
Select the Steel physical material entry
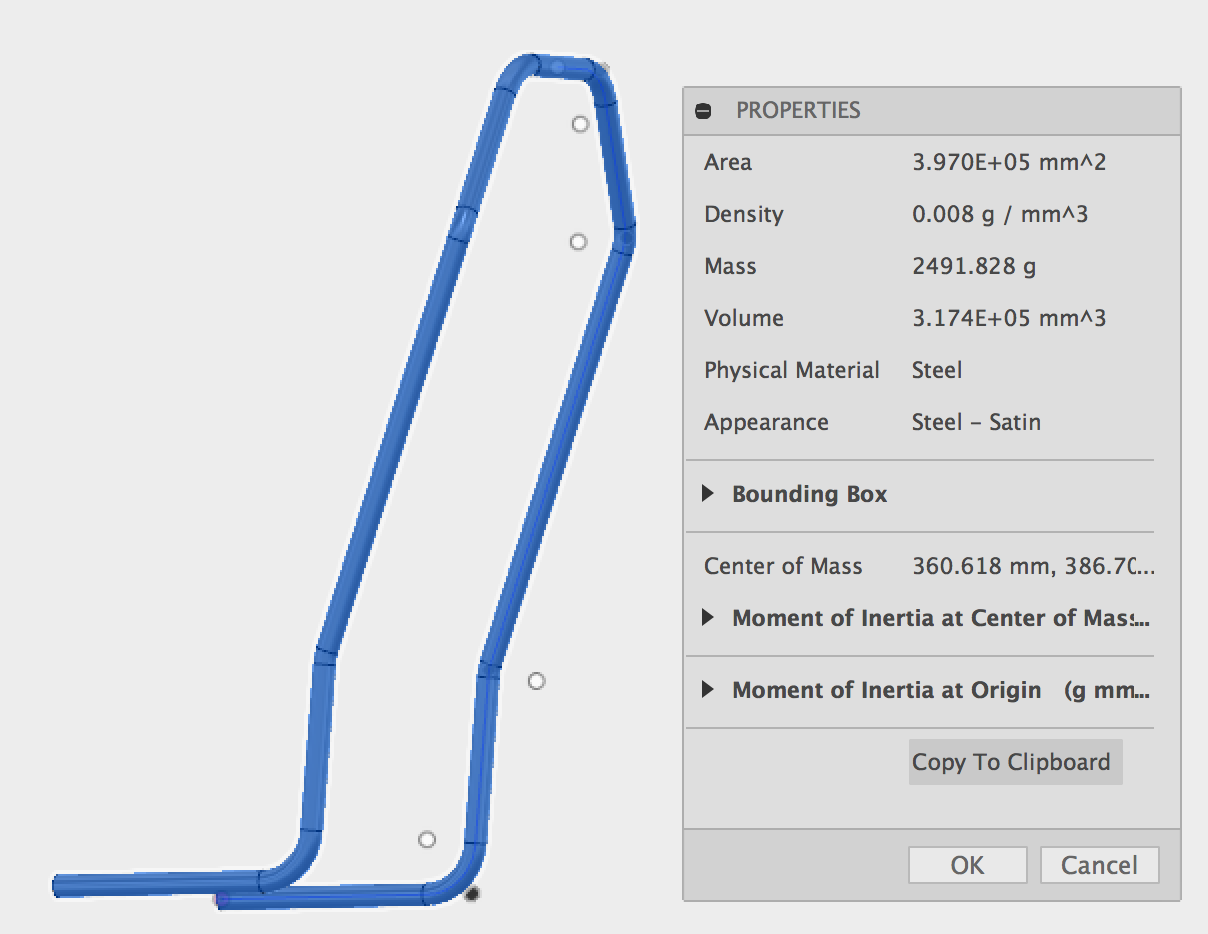936,370
